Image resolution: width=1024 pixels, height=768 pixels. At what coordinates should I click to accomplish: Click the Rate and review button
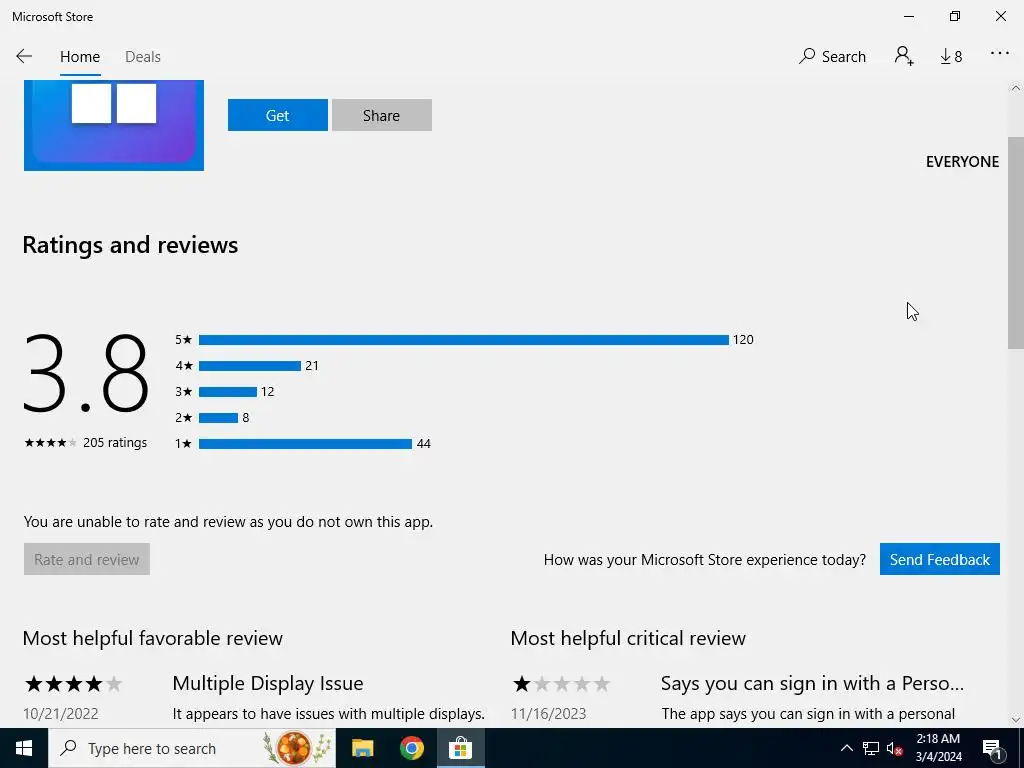click(x=87, y=559)
